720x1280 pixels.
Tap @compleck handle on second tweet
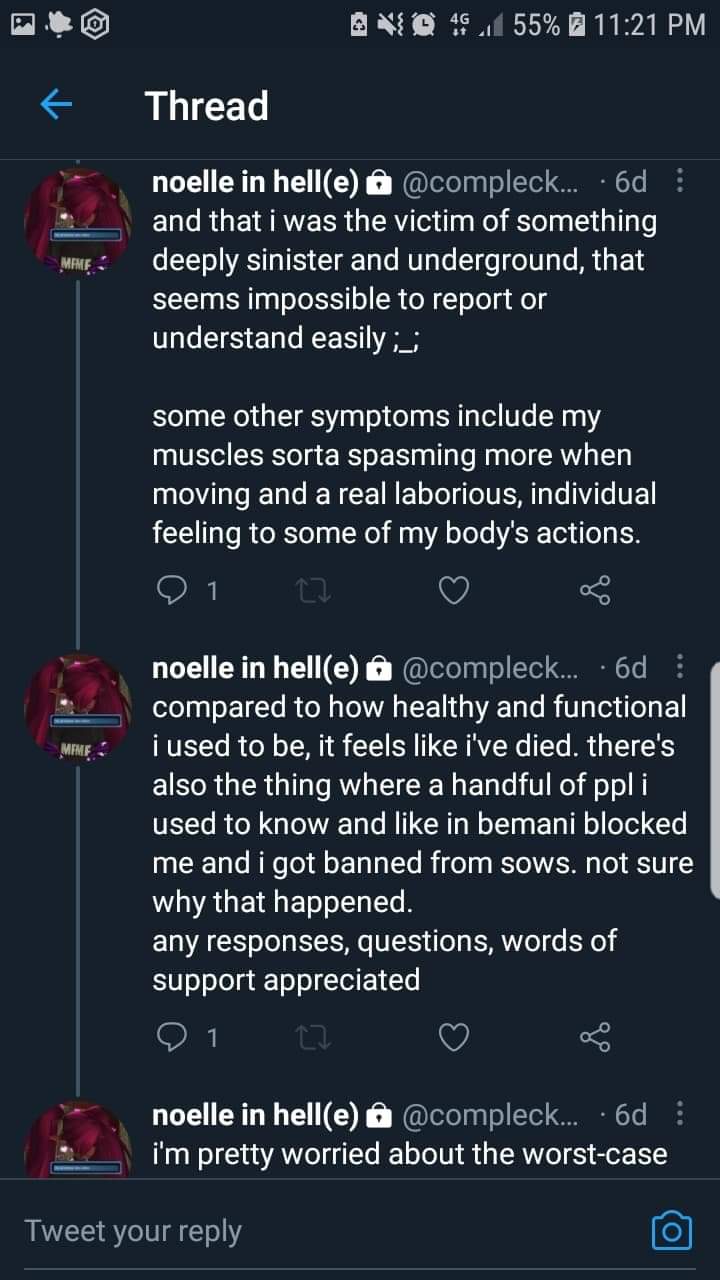(488, 667)
